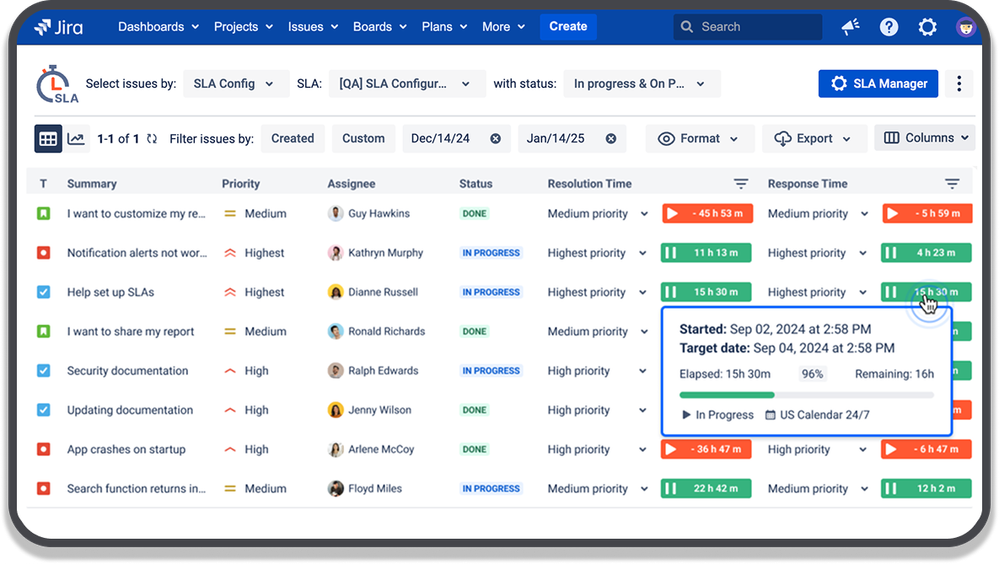This screenshot has width=999, height=564.
Task: Click the -5 h 59 m response timer
Action: click(x=928, y=213)
